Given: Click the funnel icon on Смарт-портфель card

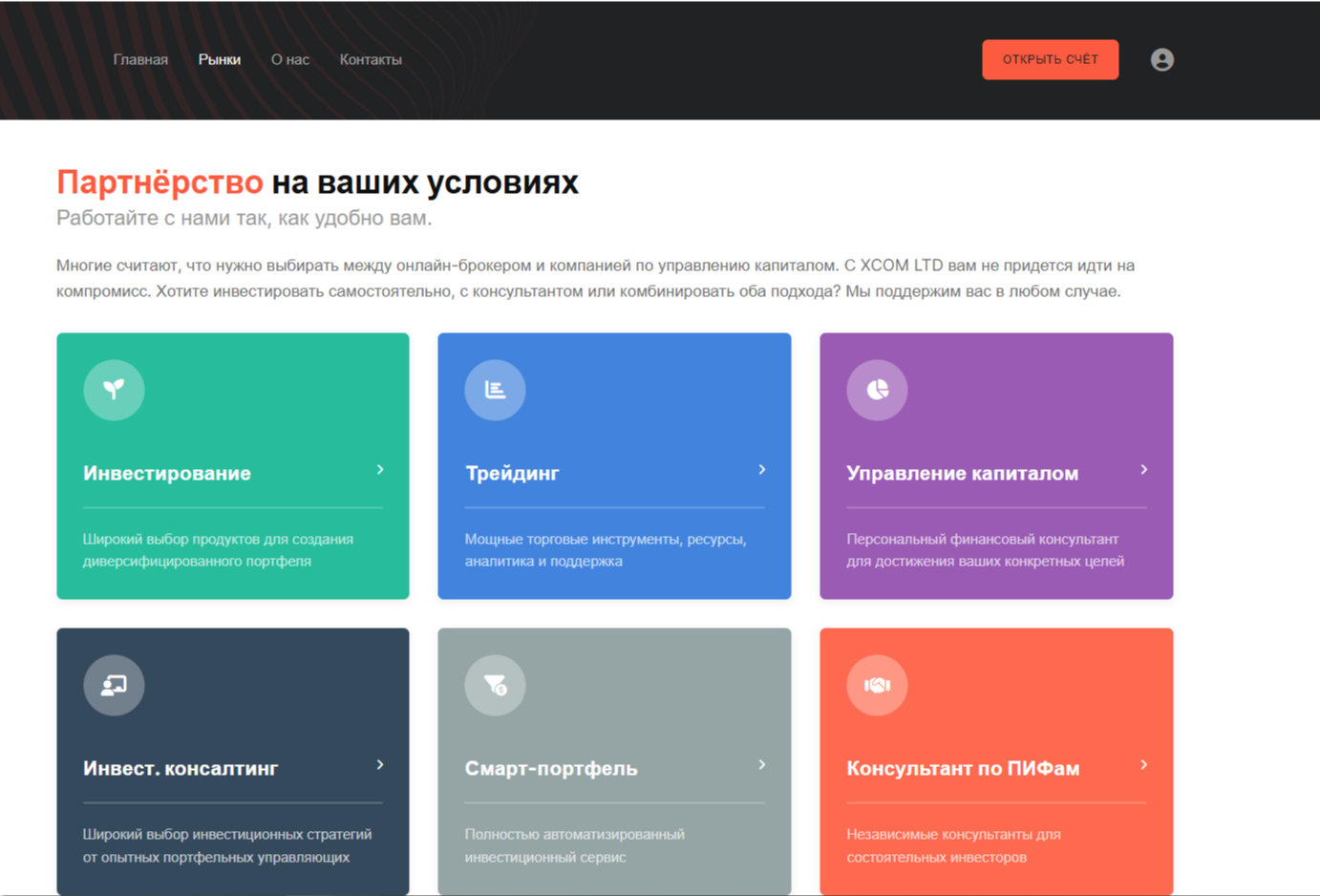Looking at the screenshot, I should coord(495,685).
